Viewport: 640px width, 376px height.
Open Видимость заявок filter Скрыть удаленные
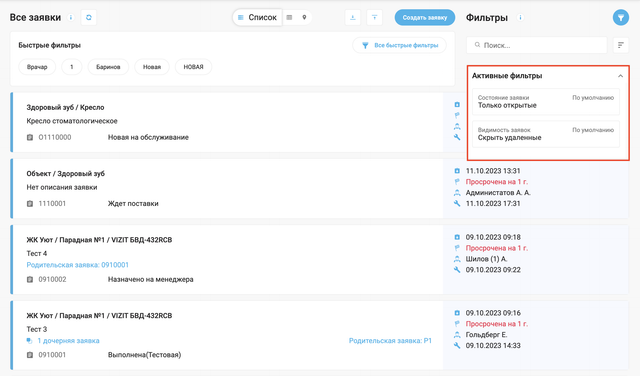coord(546,134)
